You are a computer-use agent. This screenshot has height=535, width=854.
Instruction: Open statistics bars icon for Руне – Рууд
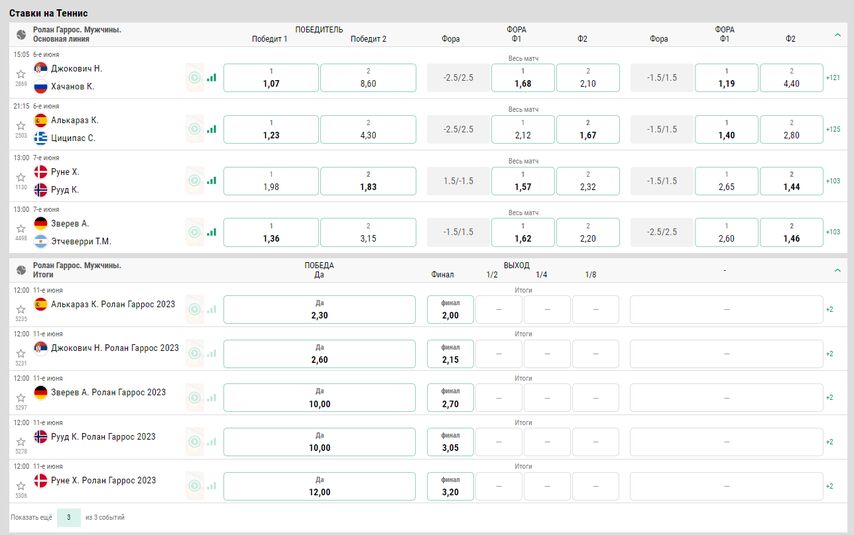click(x=211, y=180)
